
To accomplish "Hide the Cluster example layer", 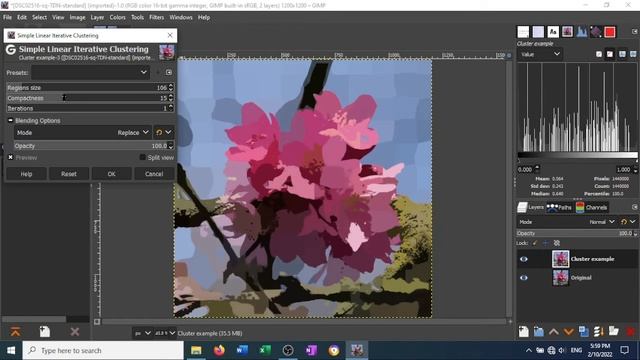I will (524, 259).
